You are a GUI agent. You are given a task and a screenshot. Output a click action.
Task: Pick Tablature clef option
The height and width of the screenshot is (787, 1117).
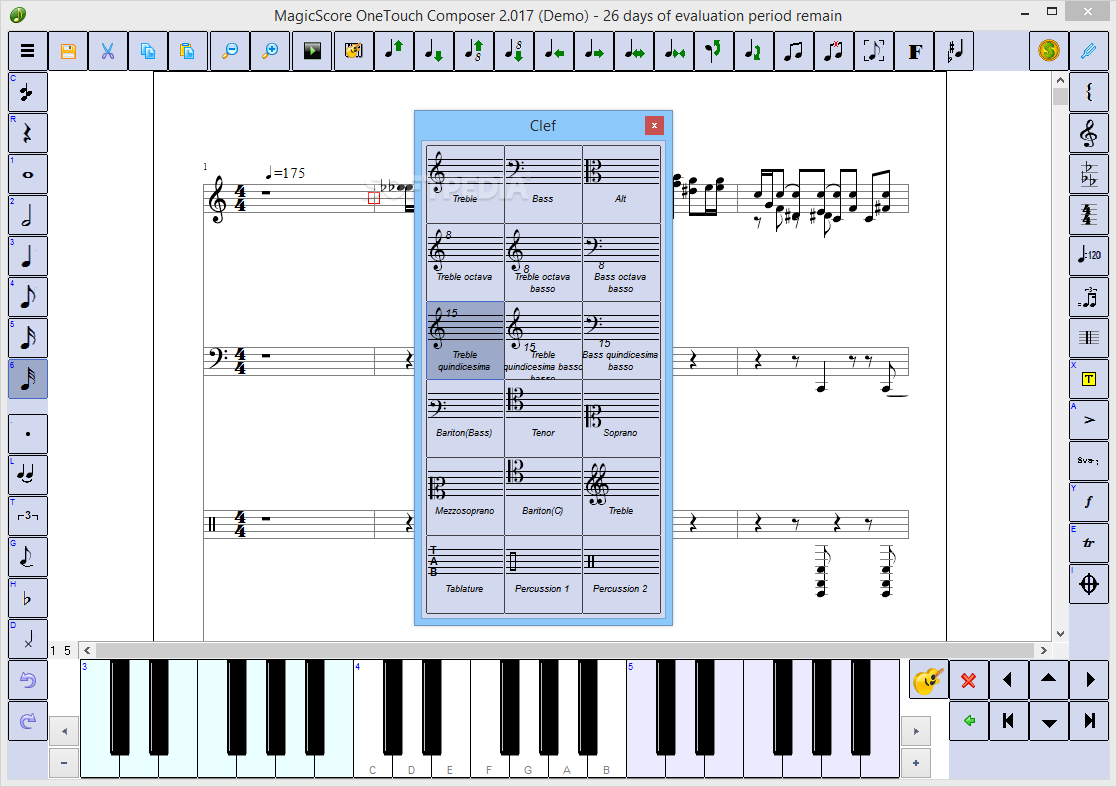click(465, 575)
